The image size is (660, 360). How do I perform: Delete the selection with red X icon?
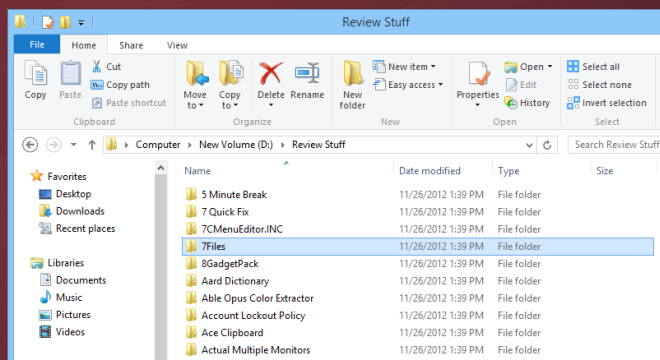(x=271, y=73)
